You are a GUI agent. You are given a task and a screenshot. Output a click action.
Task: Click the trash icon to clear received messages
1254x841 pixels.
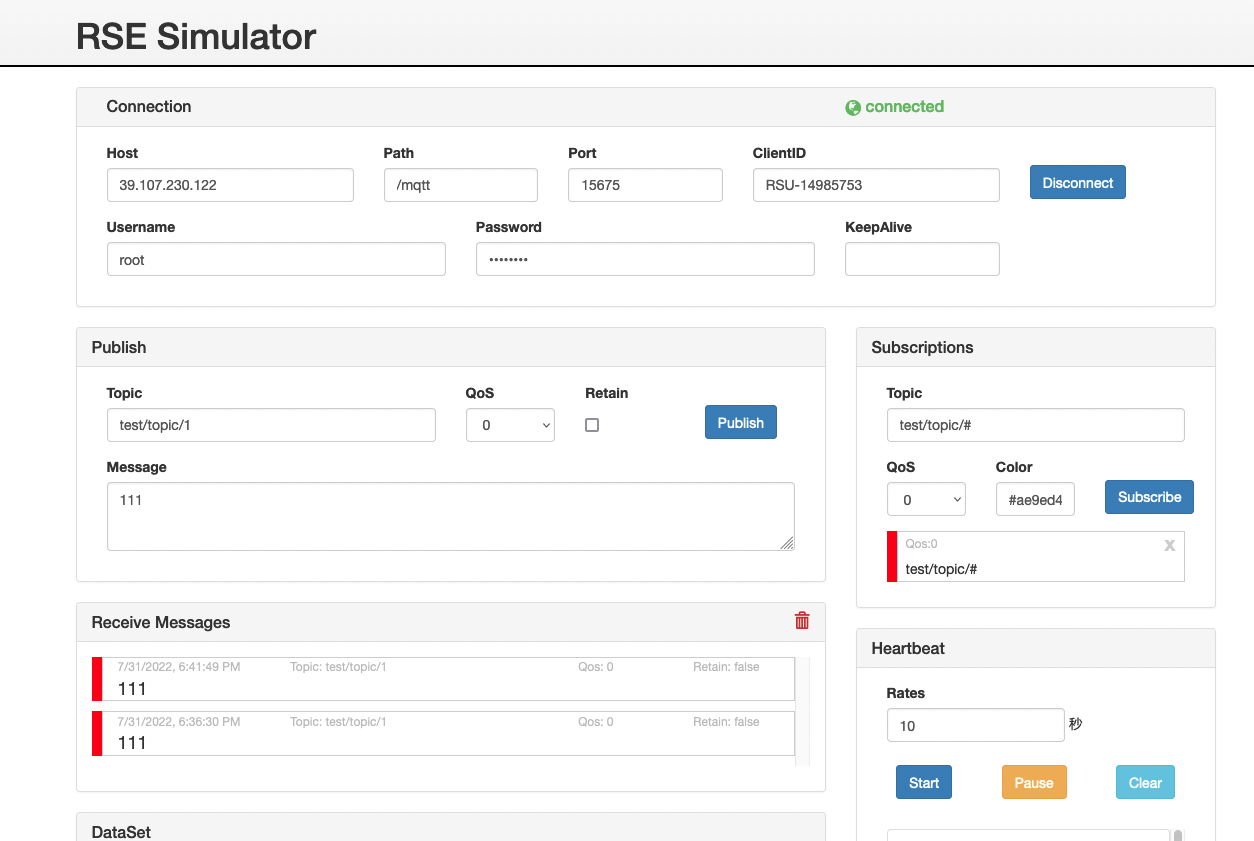click(x=801, y=620)
